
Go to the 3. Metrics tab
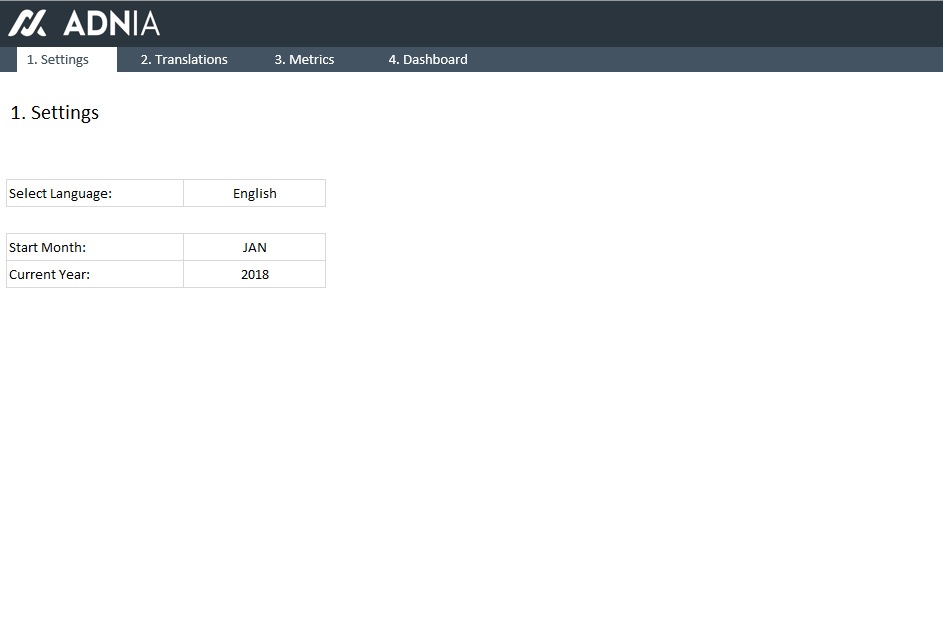click(x=304, y=60)
